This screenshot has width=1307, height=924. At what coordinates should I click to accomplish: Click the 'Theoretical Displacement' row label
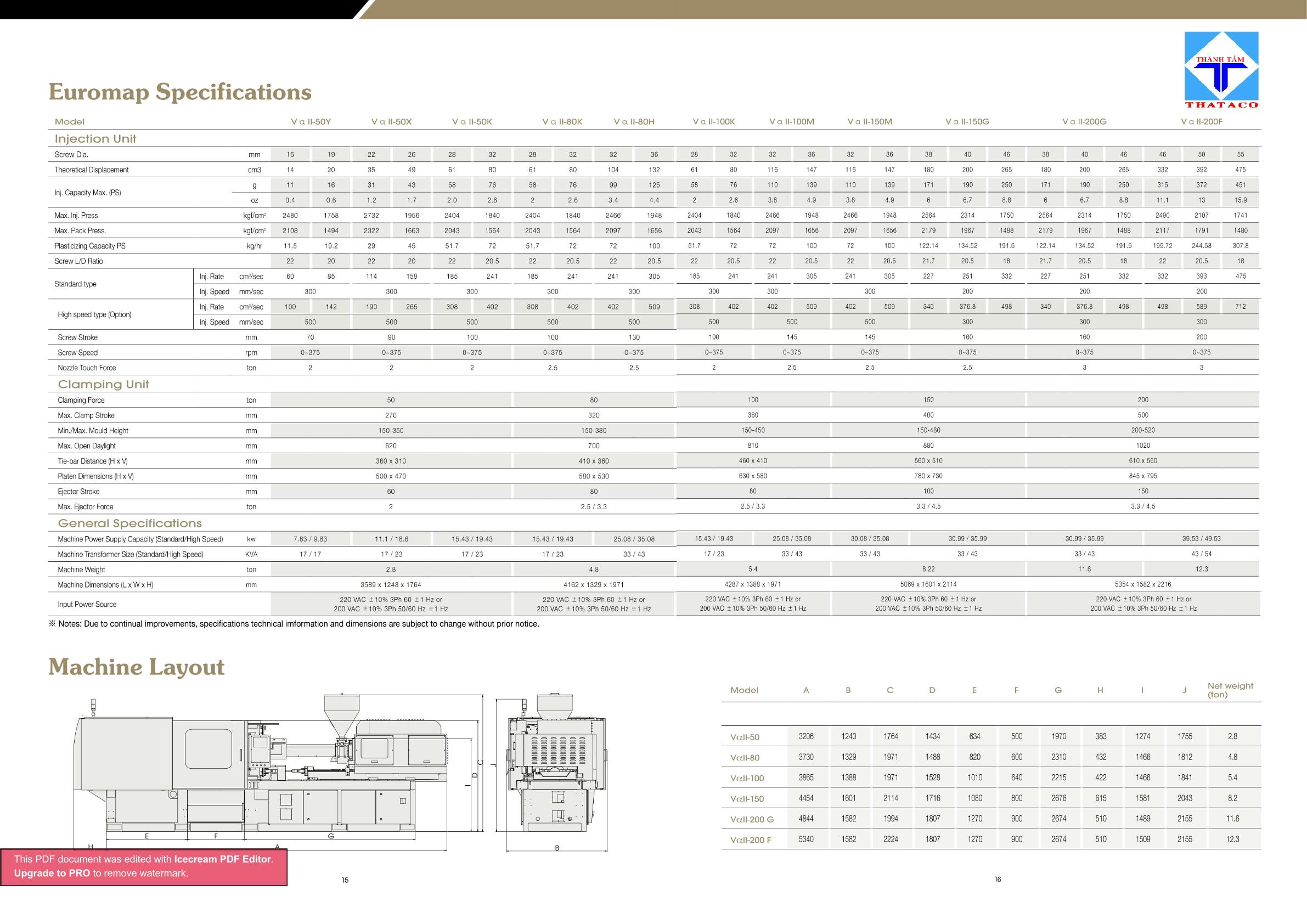(x=92, y=170)
